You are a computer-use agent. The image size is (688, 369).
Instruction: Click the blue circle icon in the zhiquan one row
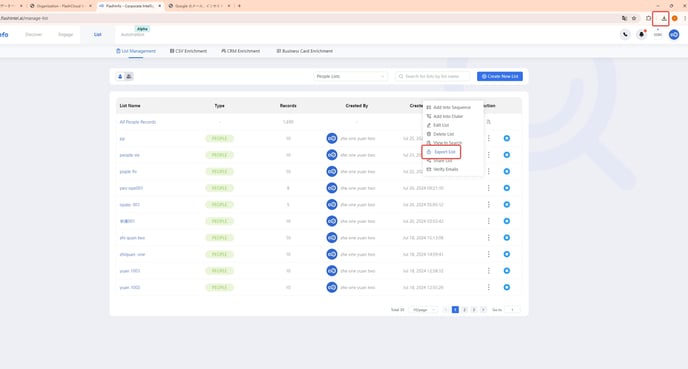pos(507,254)
